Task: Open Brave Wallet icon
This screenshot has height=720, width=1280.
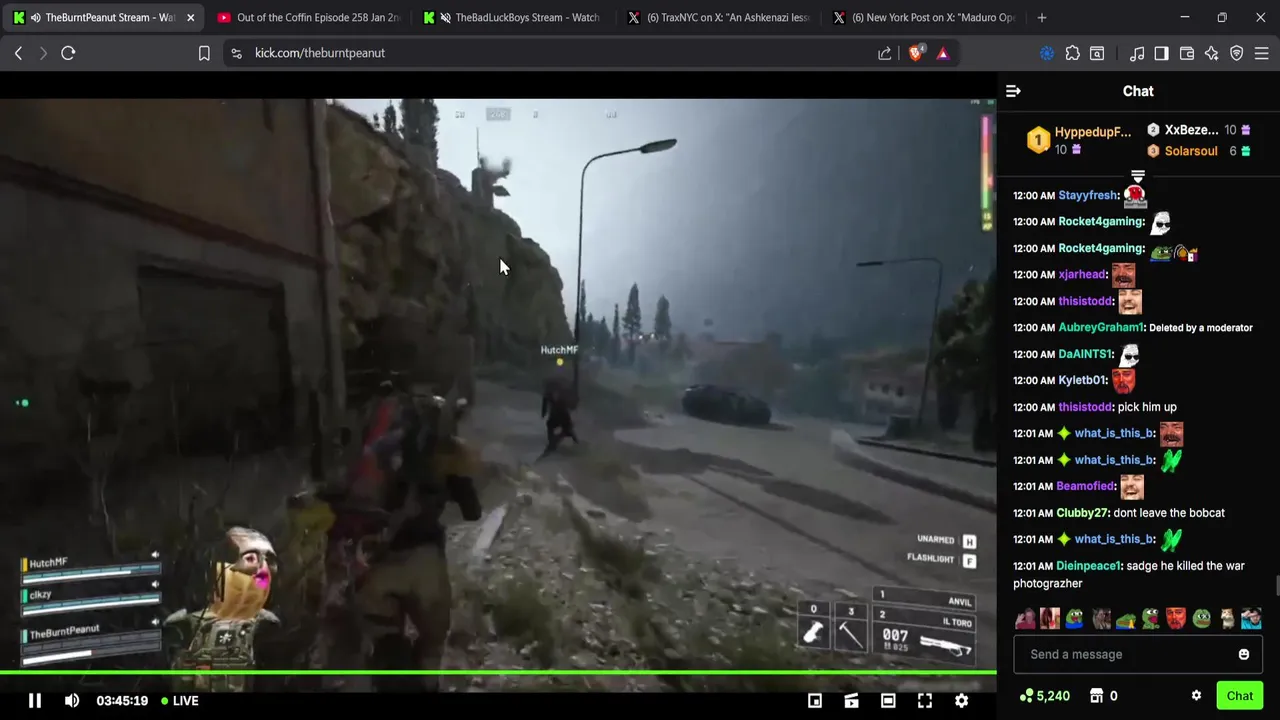Action: point(1187,53)
